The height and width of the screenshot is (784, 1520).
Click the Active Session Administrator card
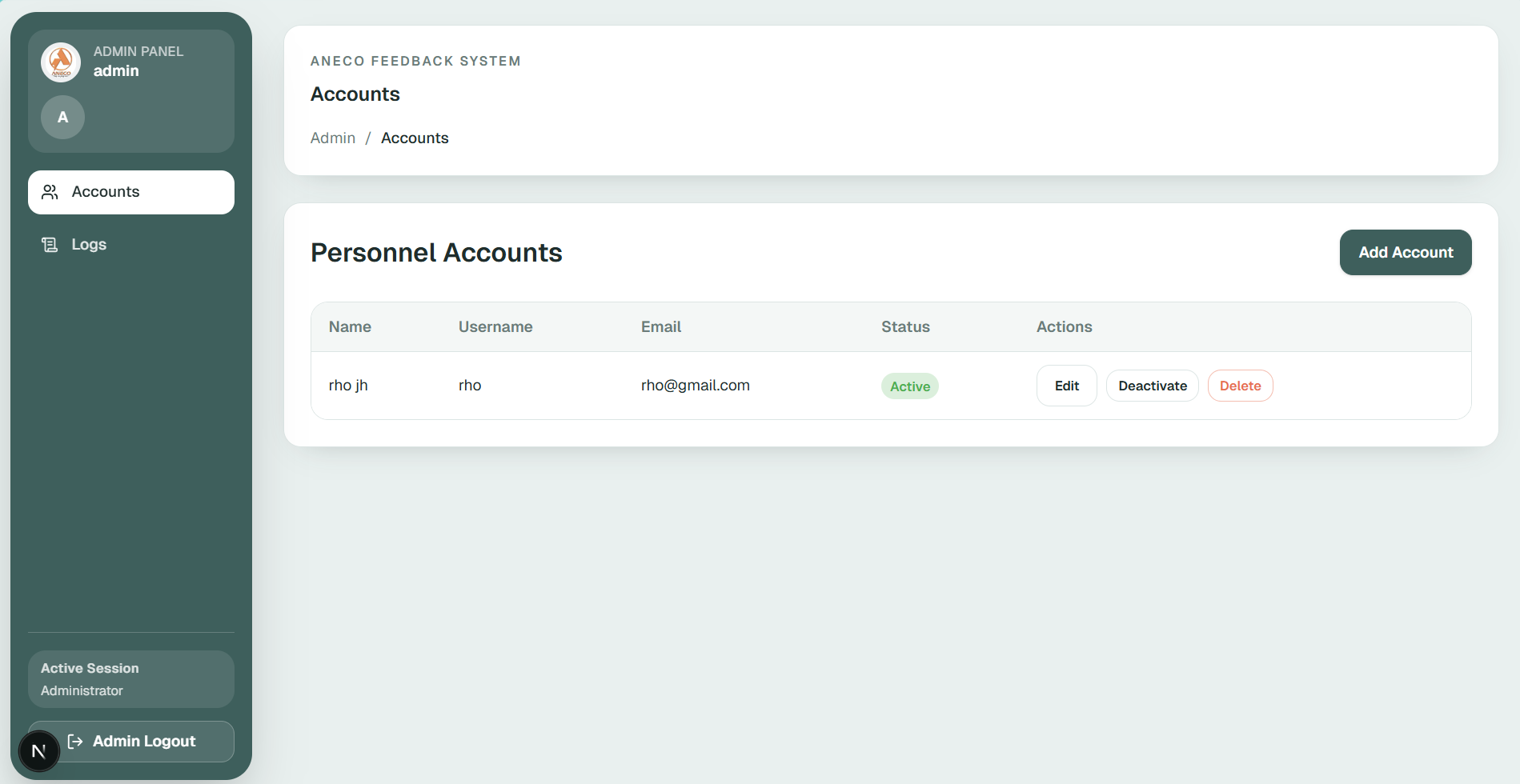click(x=131, y=679)
